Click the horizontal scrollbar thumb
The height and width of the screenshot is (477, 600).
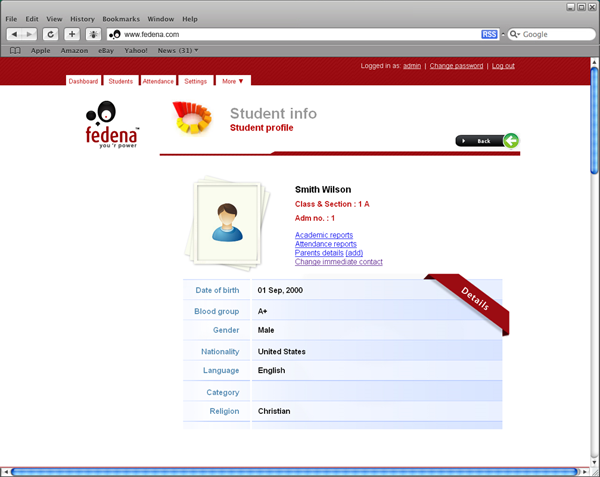(x=295, y=472)
